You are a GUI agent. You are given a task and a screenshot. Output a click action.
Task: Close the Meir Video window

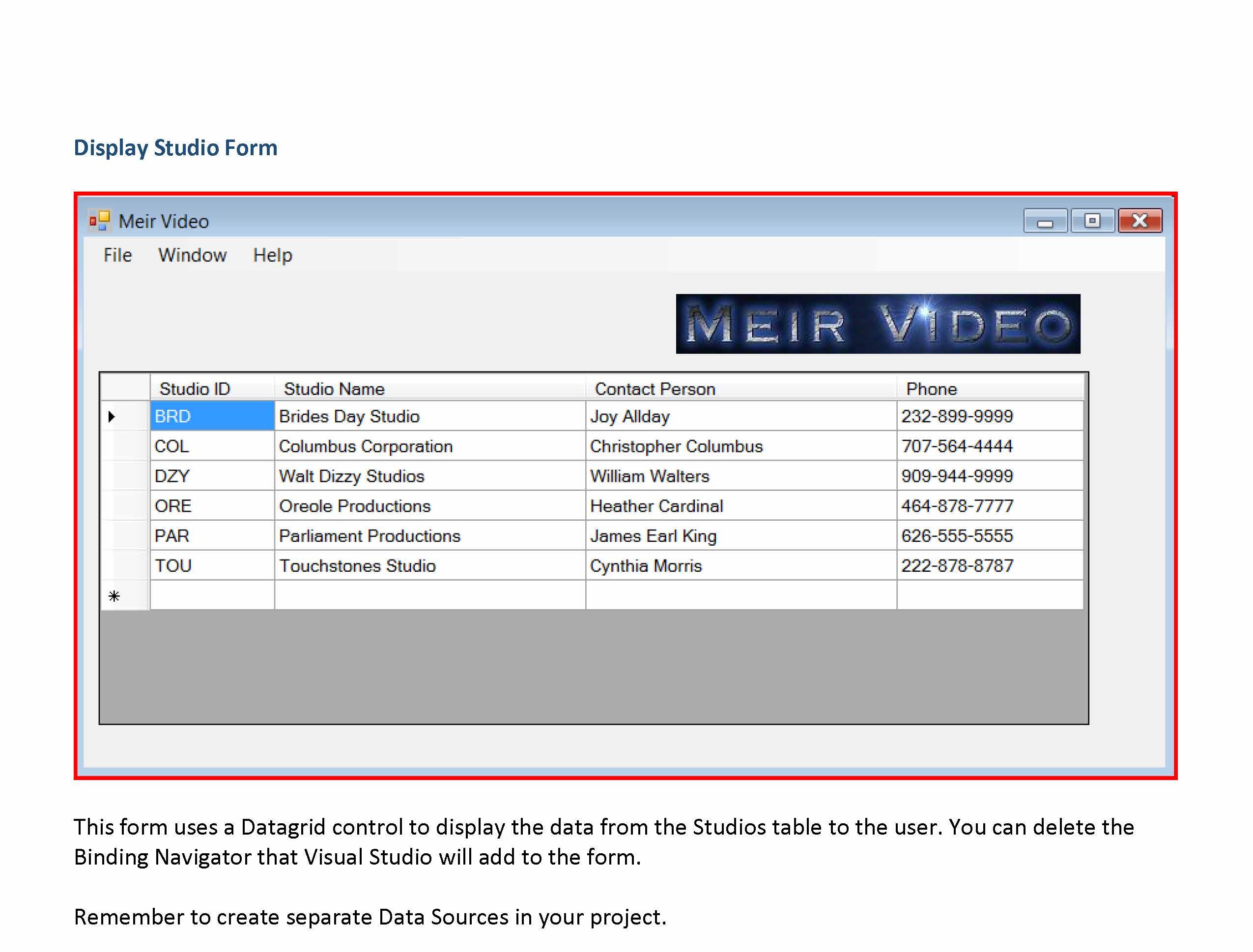point(1139,221)
